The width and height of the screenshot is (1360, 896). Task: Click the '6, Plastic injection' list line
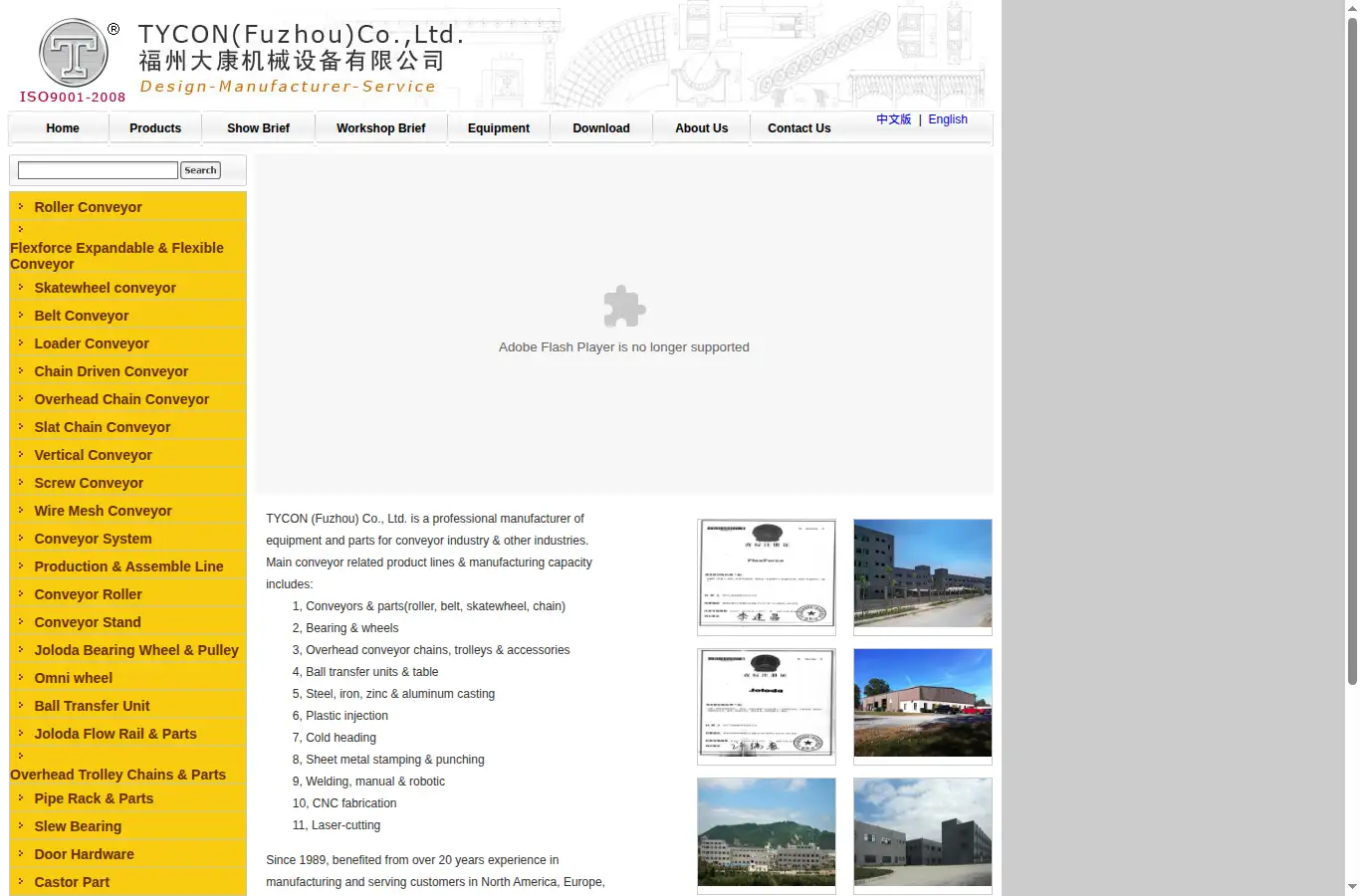tap(340, 716)
